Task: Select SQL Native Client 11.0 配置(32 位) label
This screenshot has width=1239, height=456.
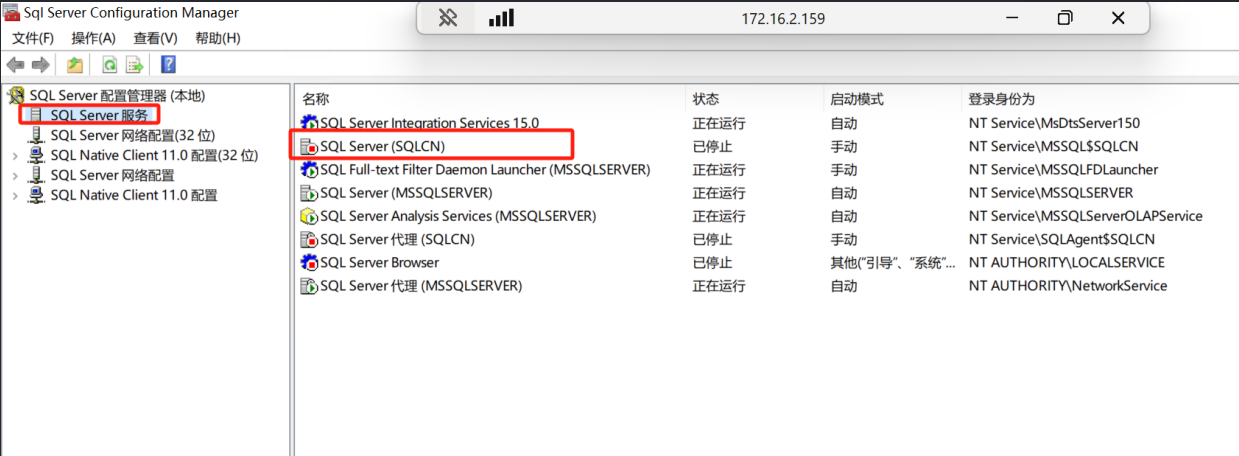Action: point(154,156)
